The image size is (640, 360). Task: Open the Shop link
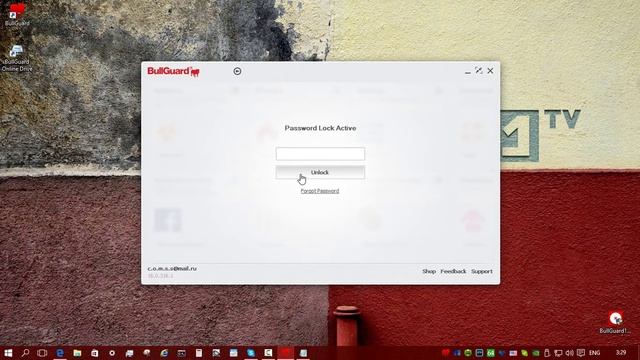coord(429,271)
